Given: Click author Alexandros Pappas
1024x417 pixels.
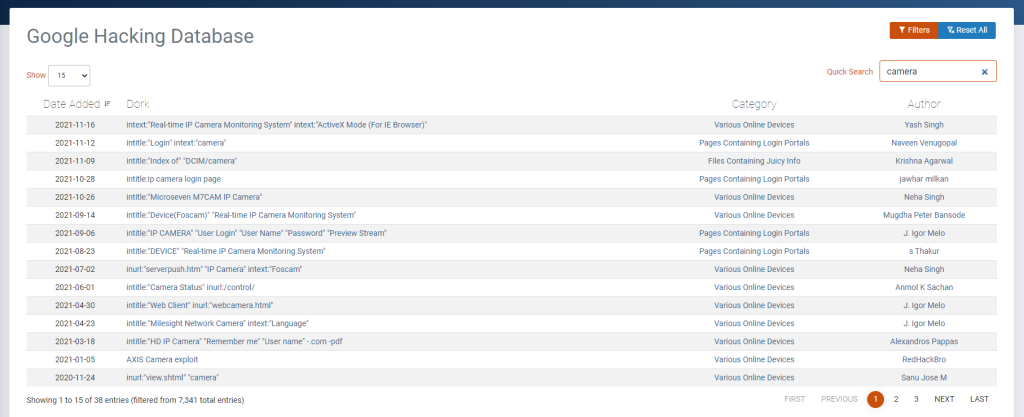Looking at the screenshot, I should [923, 341].
